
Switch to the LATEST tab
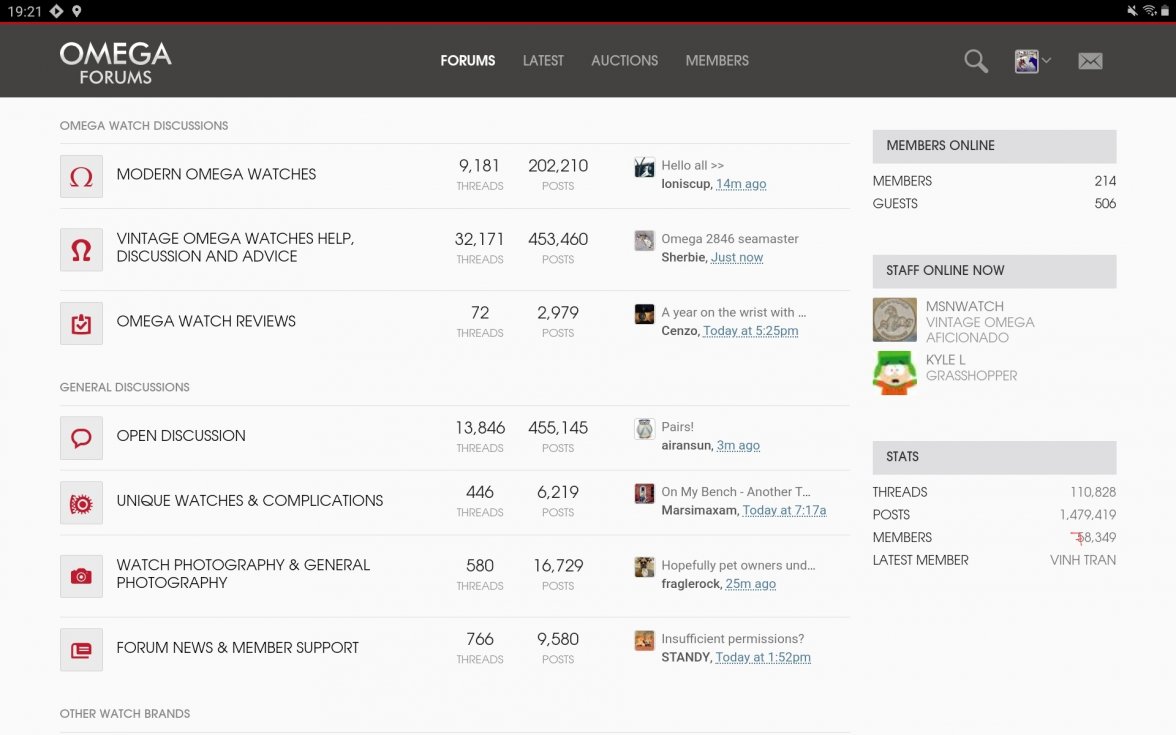(543, 61)
